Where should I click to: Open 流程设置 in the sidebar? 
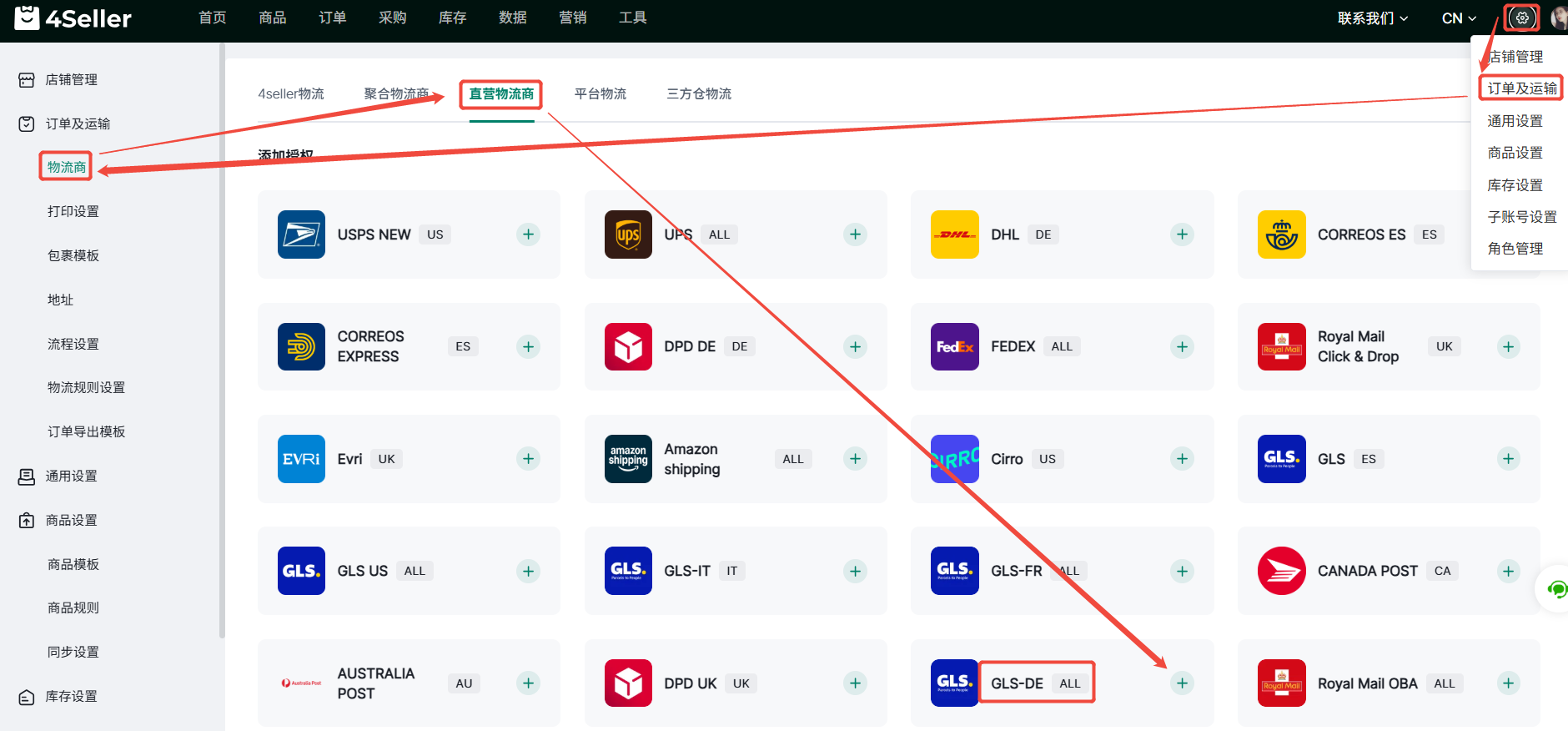click(x=73, y=344)
